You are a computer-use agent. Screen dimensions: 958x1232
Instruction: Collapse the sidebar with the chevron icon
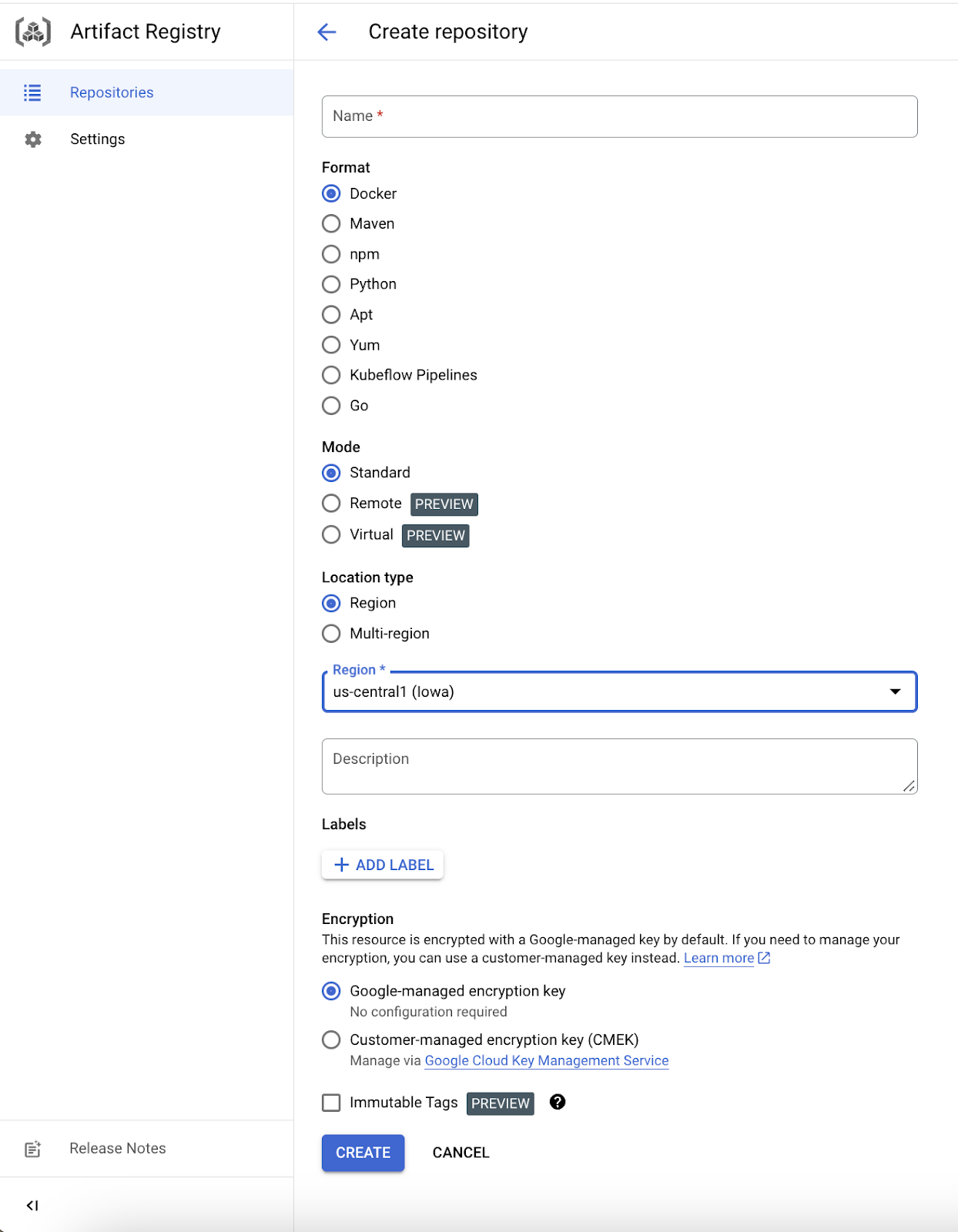[x=32, y=1205]
